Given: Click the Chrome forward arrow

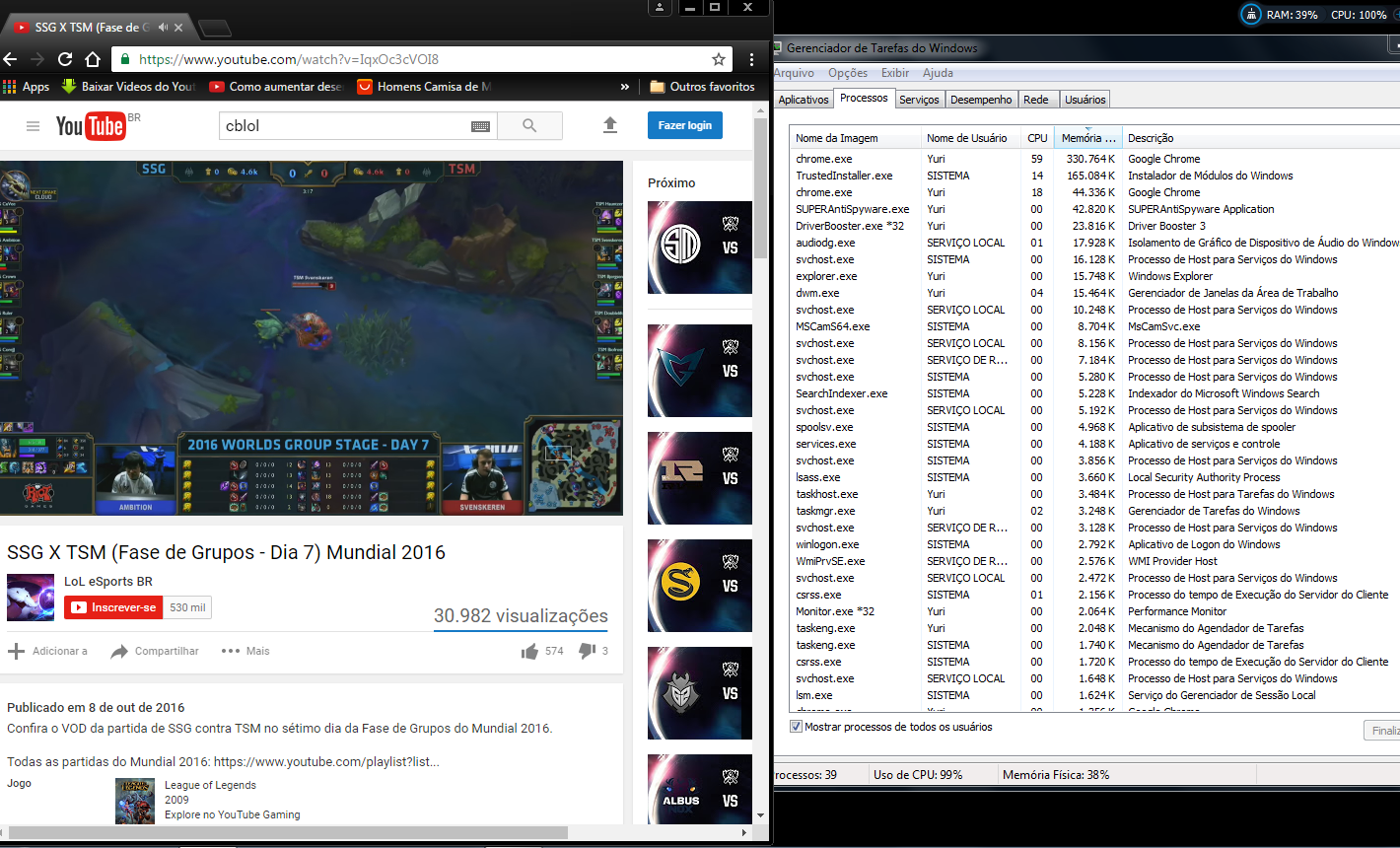Looking at the screenshot, I should [x=37, y=59].
